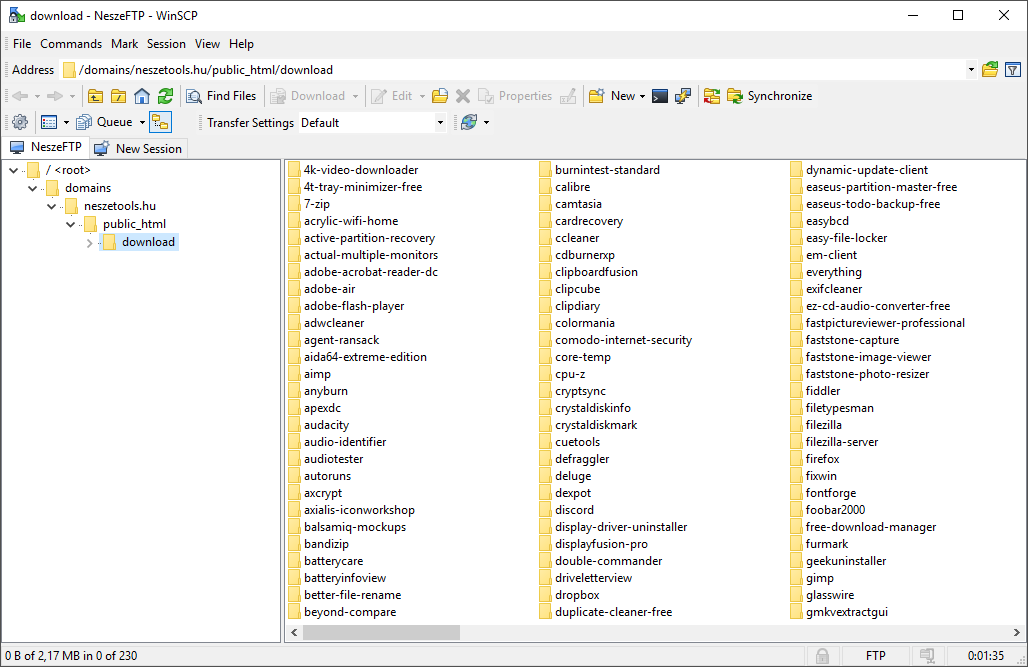Switch to the NeszeFTP session tab
This screenshot has height=667, width=1028.
point(46,147)
